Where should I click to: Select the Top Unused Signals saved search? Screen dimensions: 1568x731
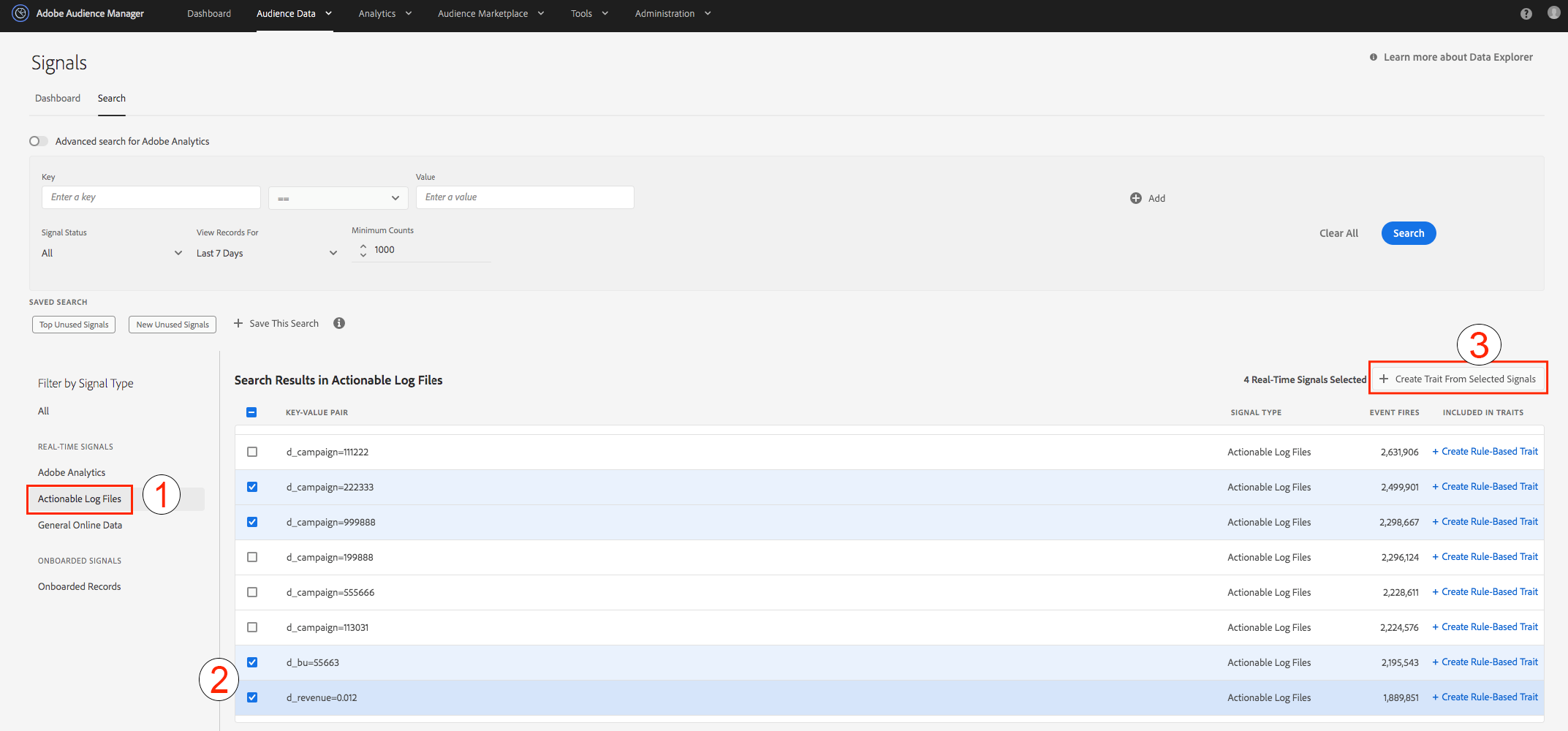tap(74, 325)
